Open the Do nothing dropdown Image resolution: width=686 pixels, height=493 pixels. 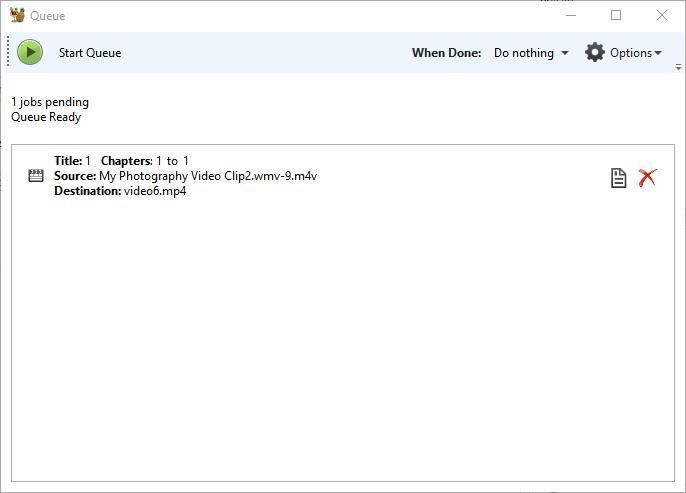530,53
